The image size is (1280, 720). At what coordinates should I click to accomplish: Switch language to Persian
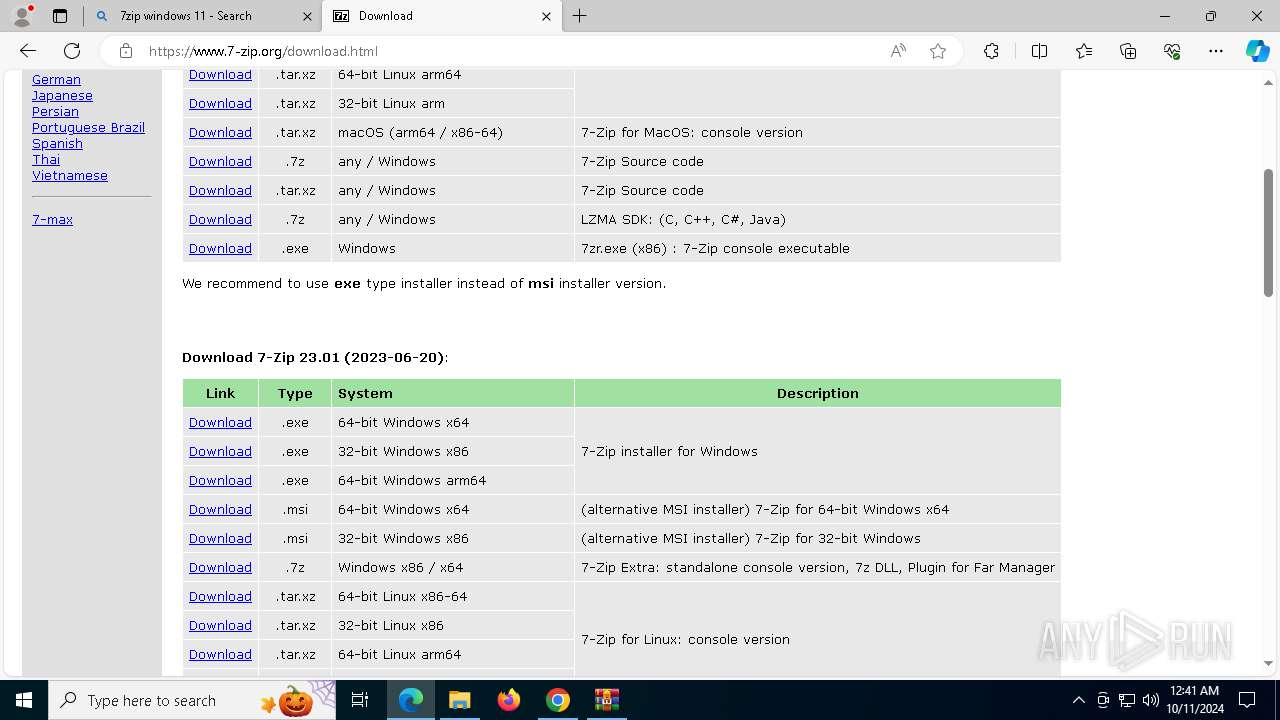point(55,111)
